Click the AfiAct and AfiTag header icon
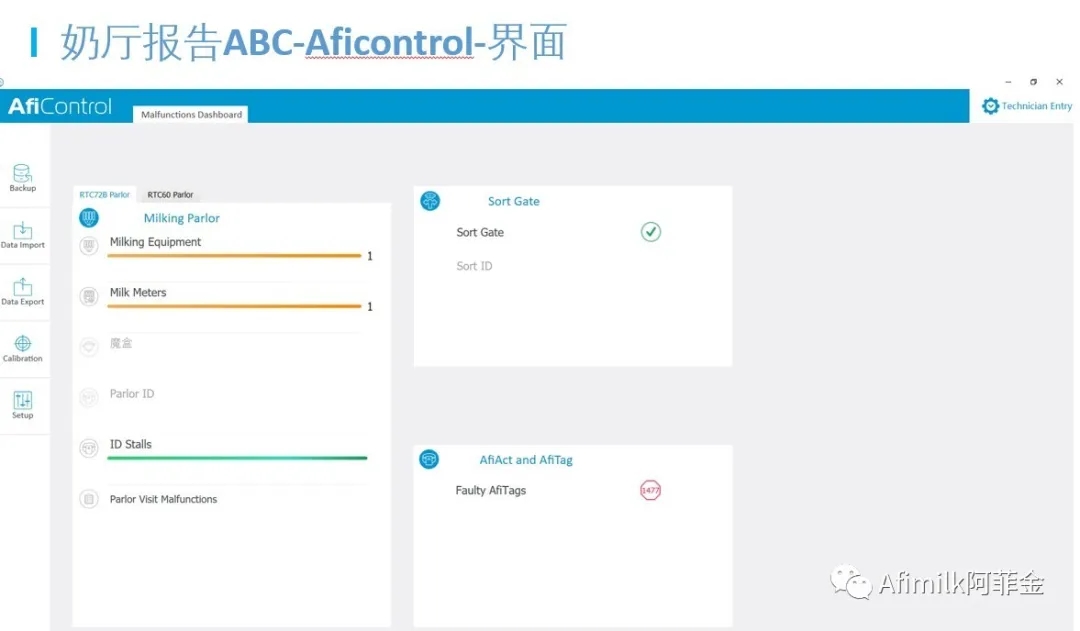Screen dimensions: 1080x631 click(x=429, y=459)
